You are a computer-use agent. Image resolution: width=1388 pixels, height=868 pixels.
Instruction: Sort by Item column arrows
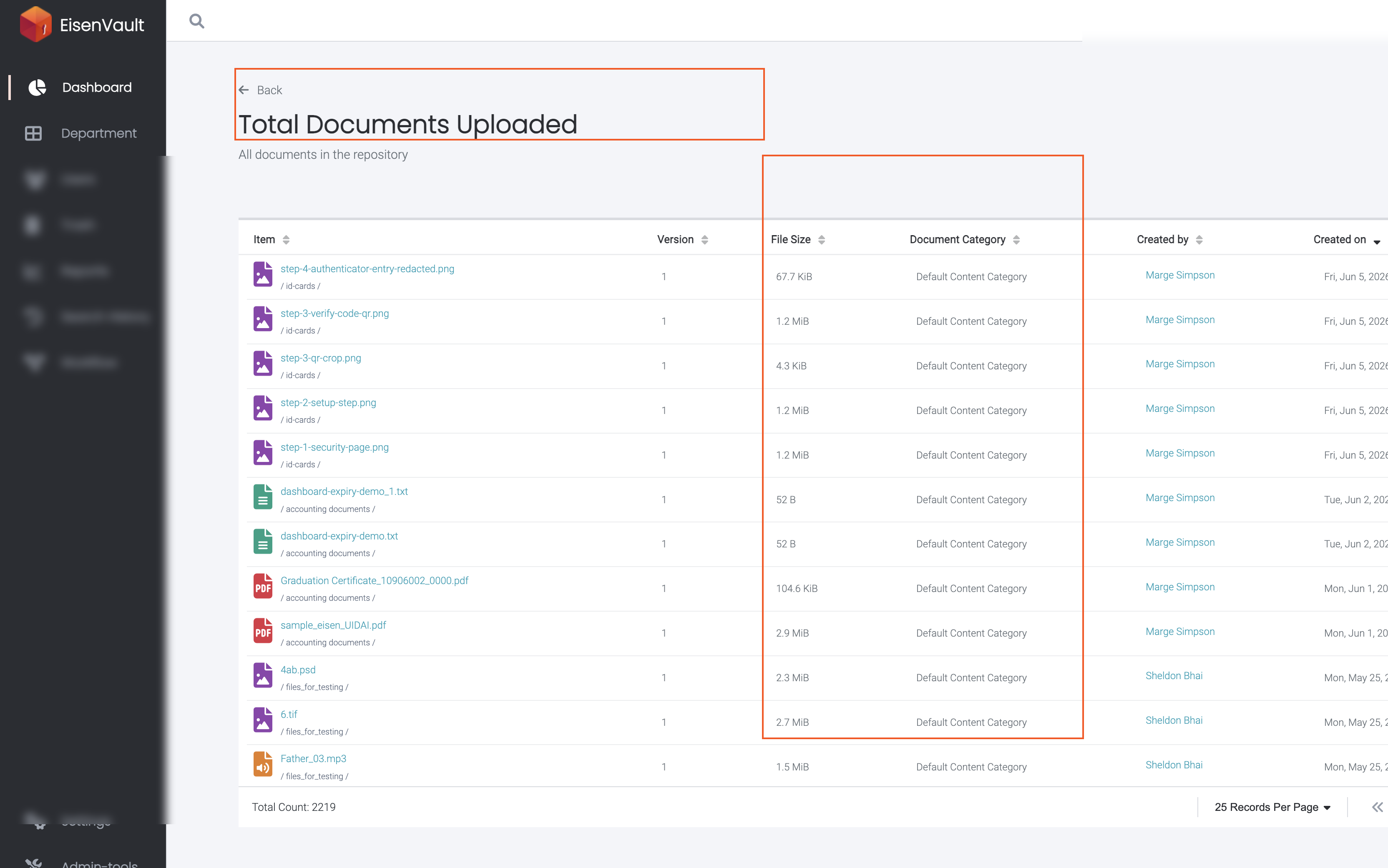286,240
